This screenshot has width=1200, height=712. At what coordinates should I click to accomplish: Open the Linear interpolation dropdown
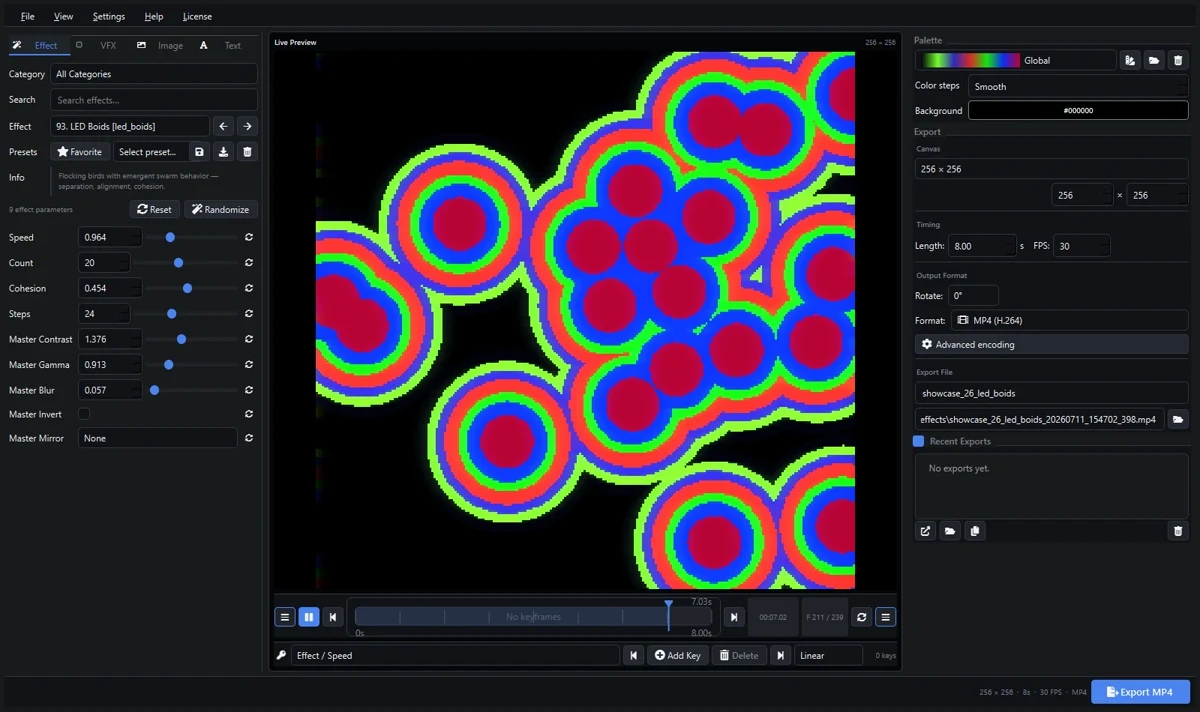829,655
